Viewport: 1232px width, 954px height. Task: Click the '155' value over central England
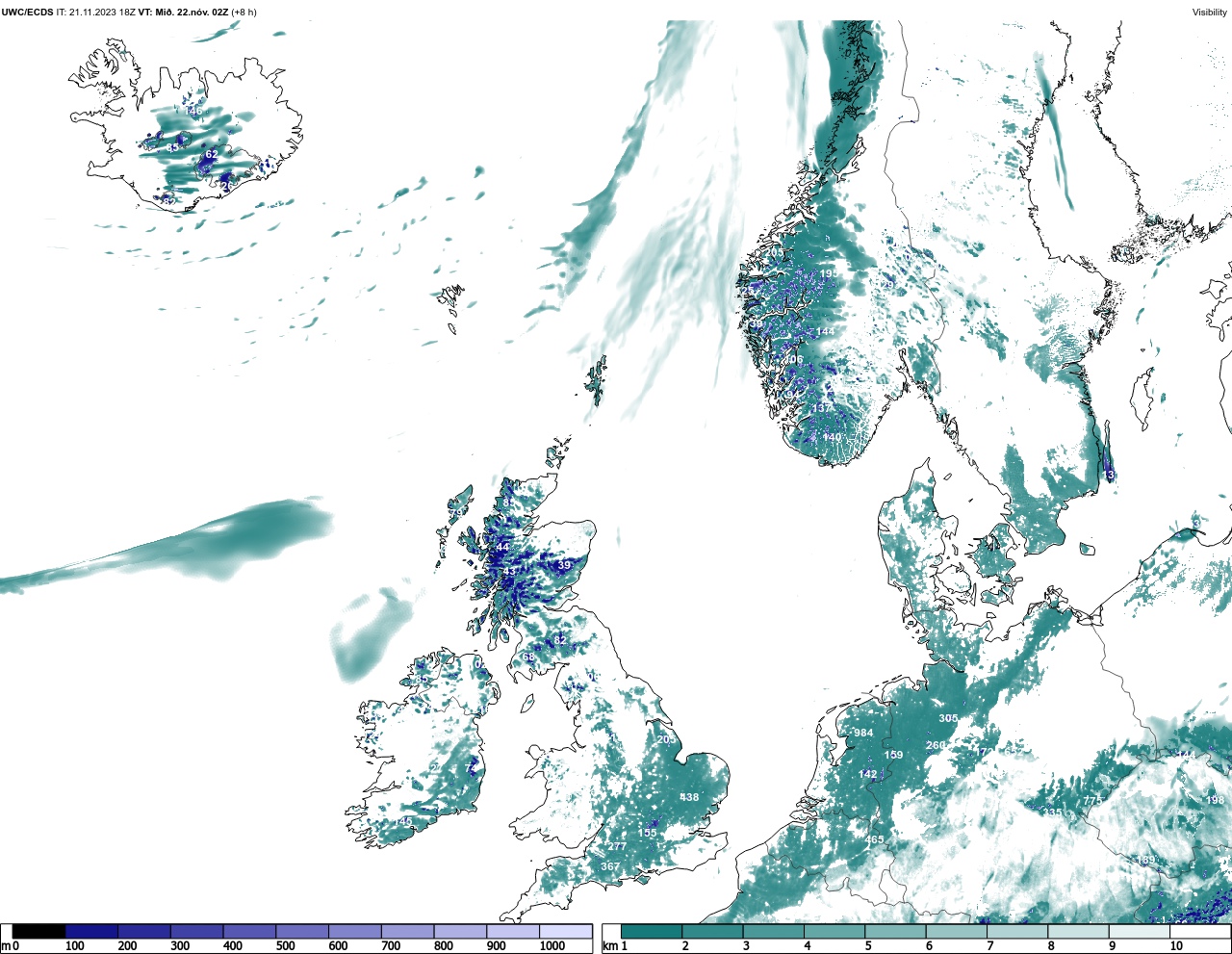[648, 833]
